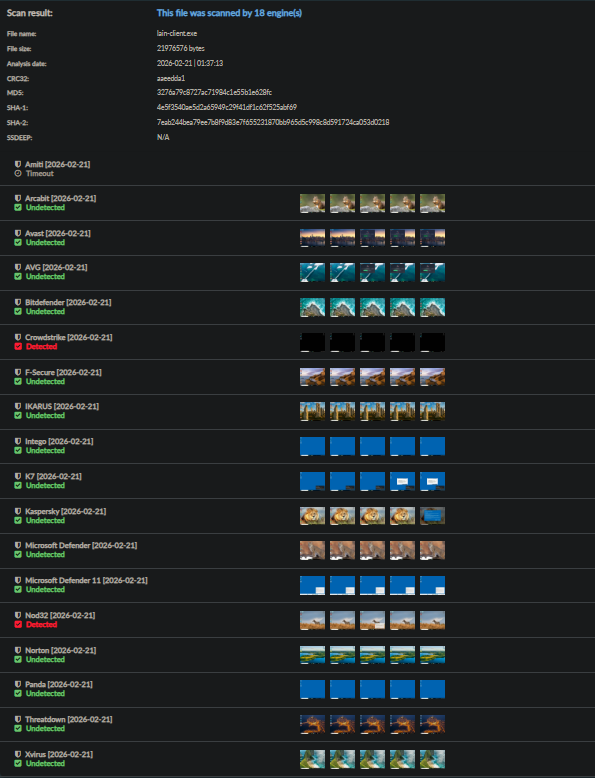
Task: Select the Panda shield icon
Action: pyautogui.click(x=18, y=684)
